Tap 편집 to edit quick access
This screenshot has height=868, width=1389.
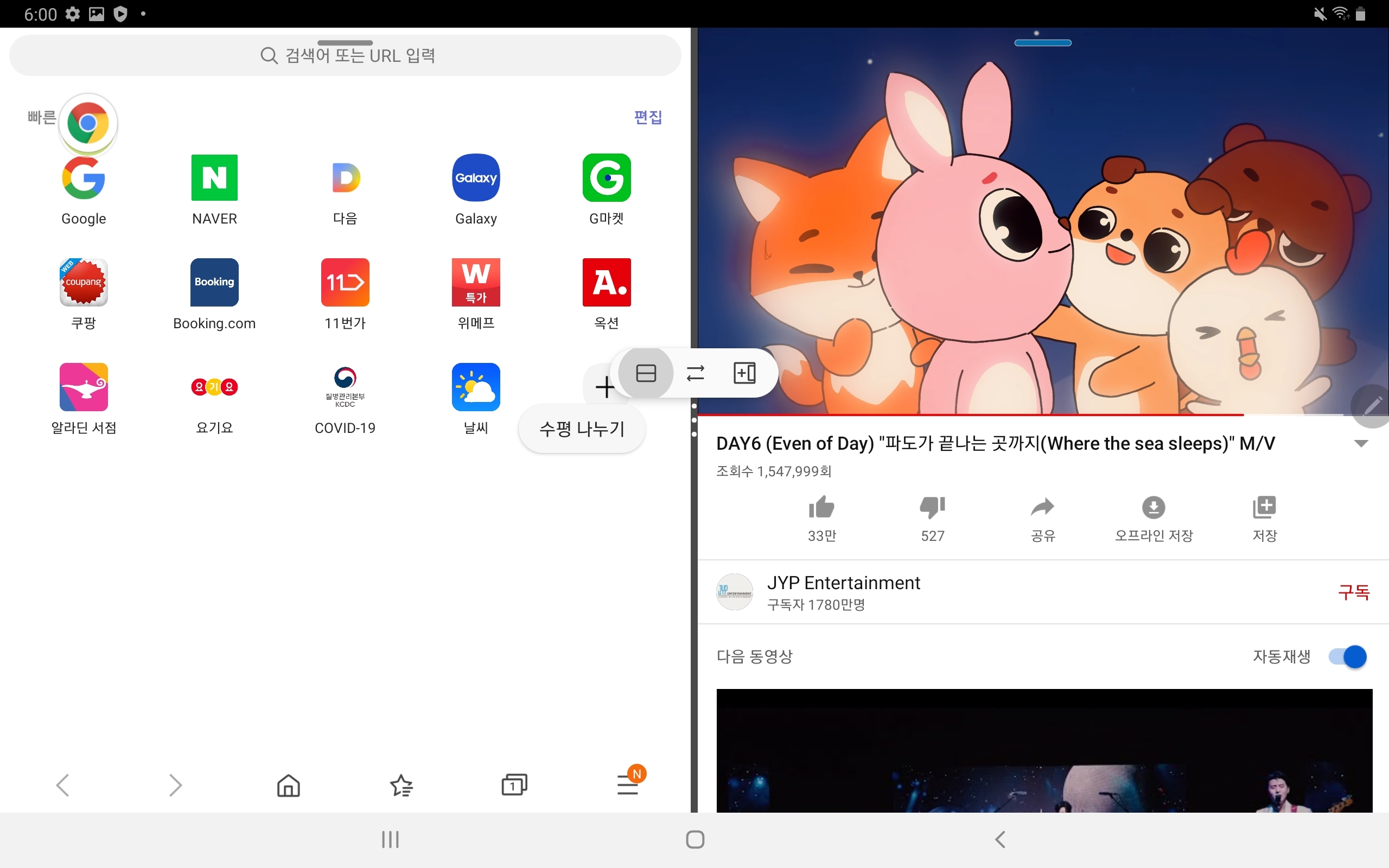648,117
